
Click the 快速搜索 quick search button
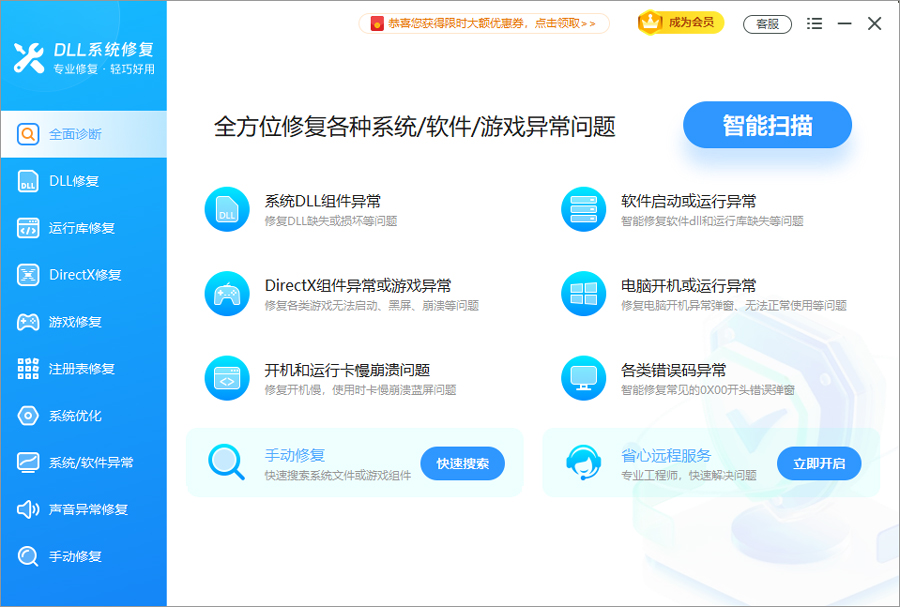click(462, 463)
